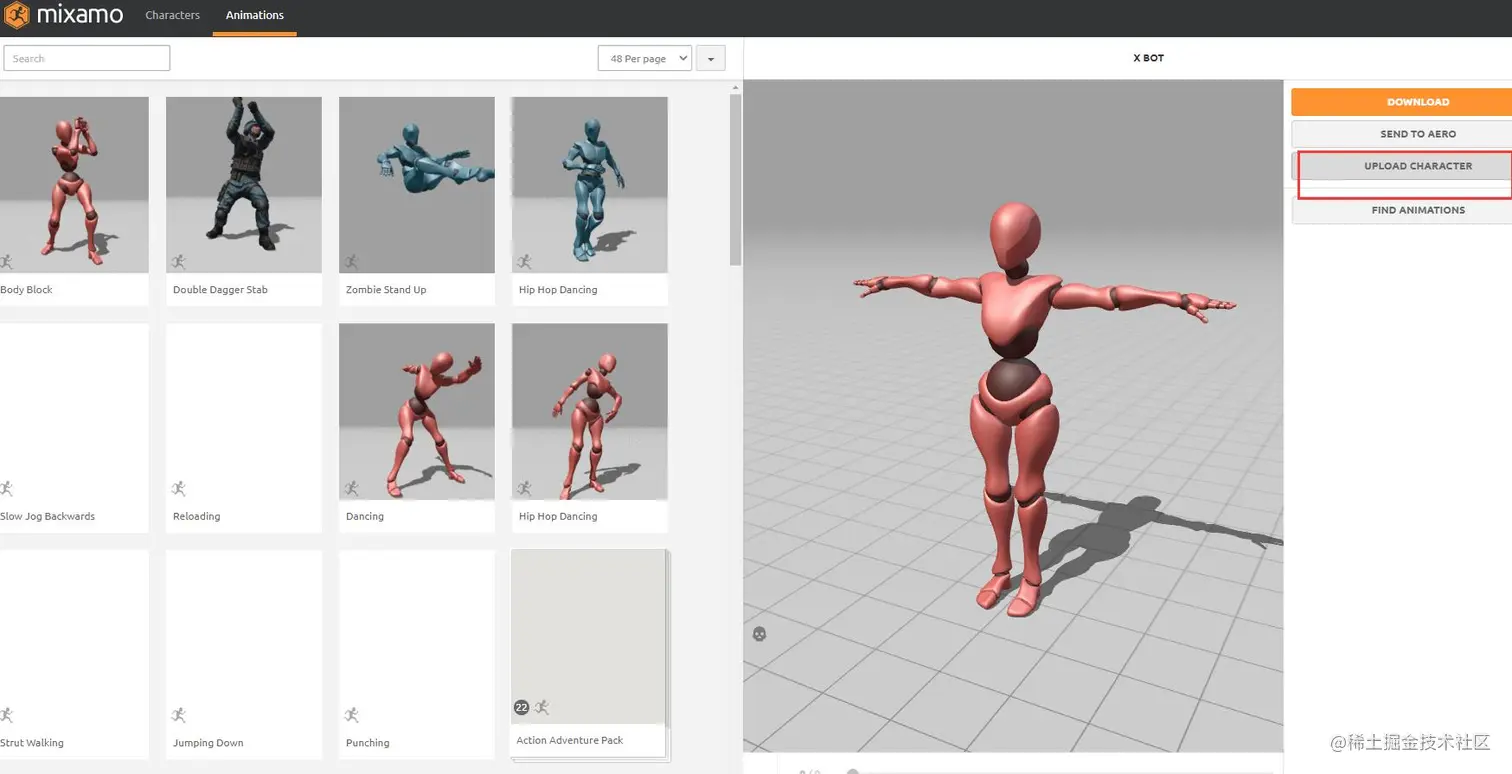Click the X BOT character title
Image resolution: width=1512 pixels, height=774 pixels.
(x=1148, y=58)
